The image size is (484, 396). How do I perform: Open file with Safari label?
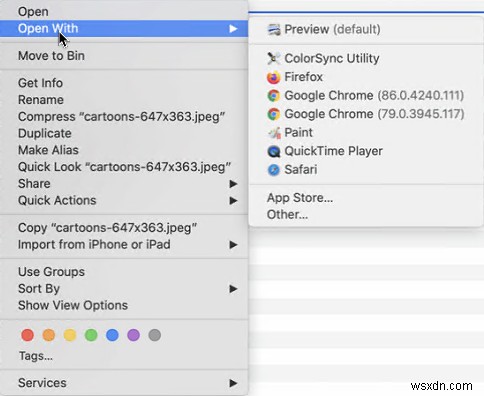(x=301, y=170)
